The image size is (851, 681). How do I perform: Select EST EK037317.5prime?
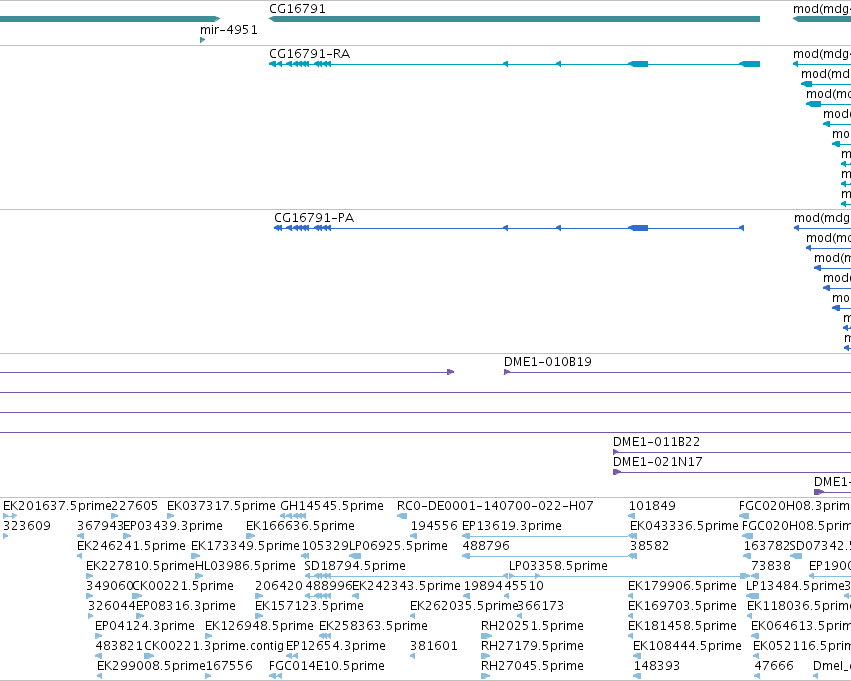[221, 506]
